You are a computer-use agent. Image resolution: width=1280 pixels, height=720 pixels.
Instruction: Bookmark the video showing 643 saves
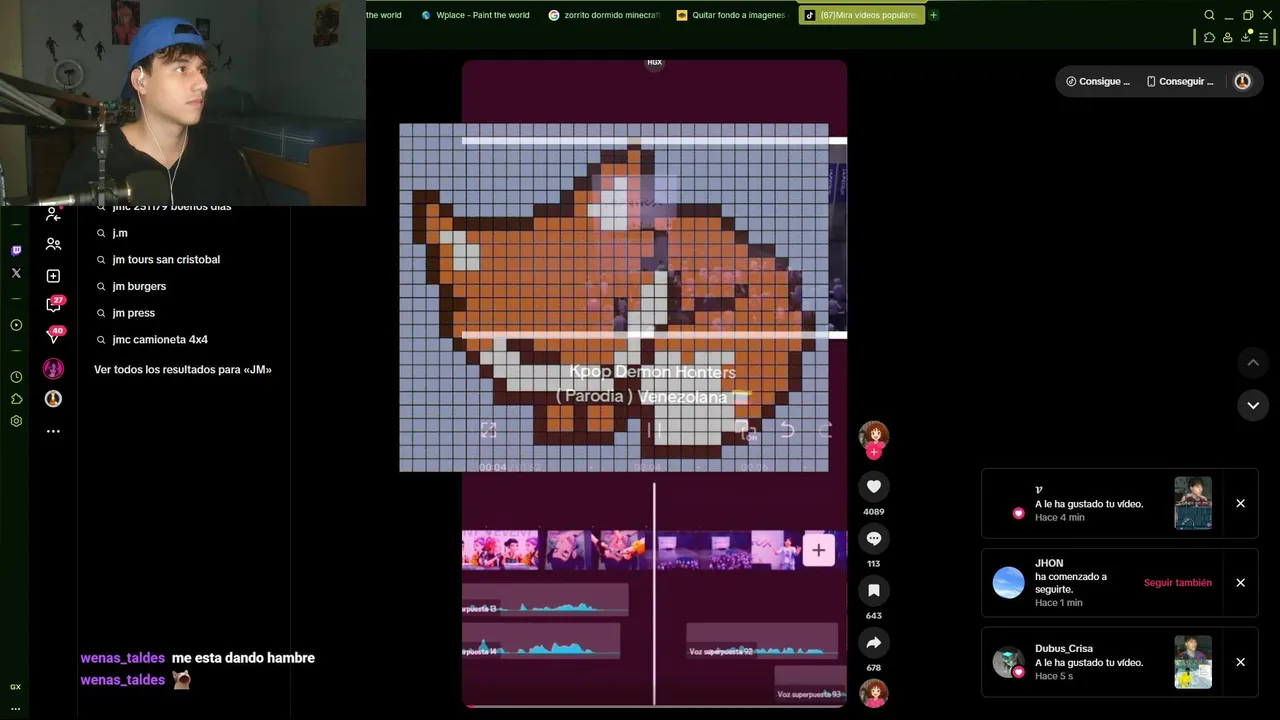(873, 591)
